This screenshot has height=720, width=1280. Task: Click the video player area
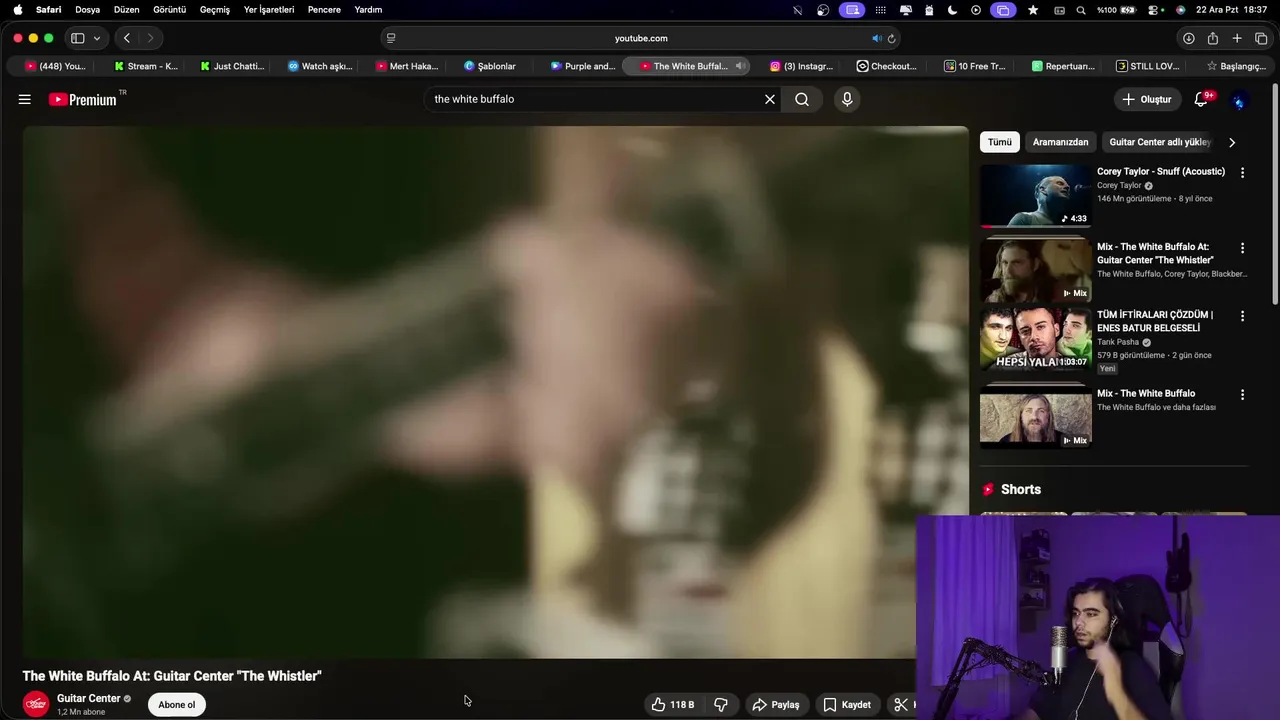click(495, 392)
